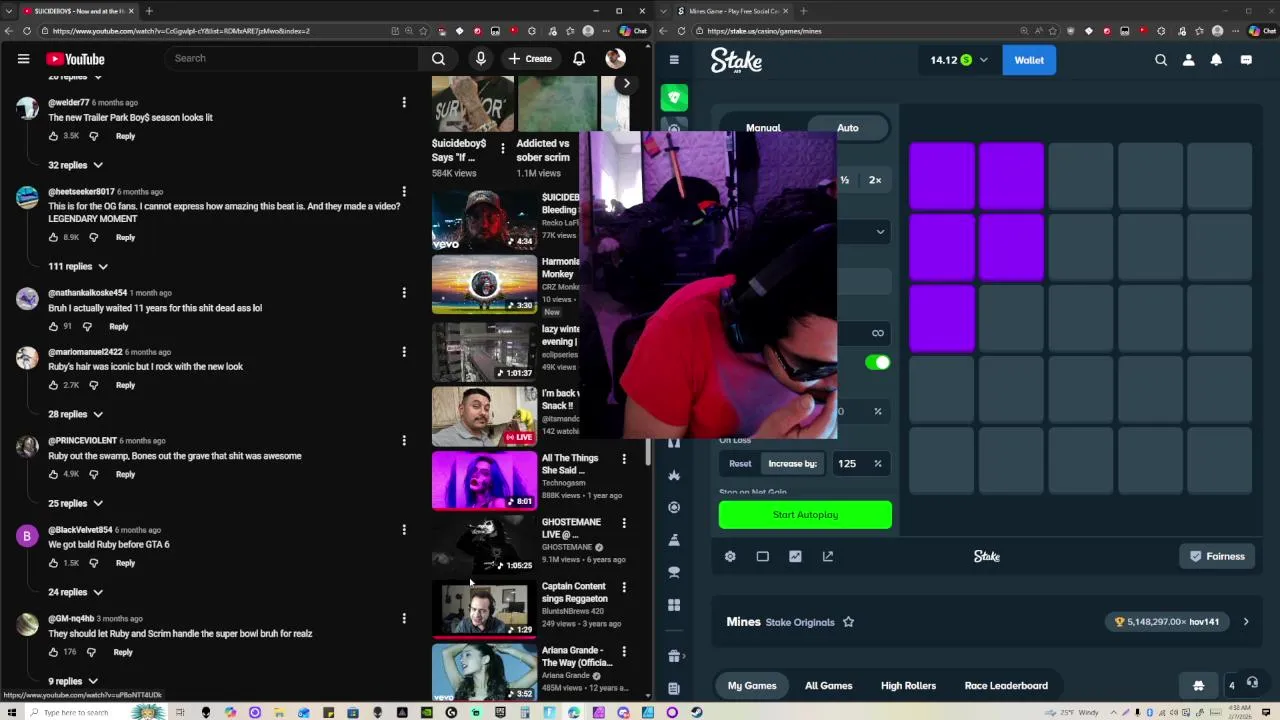Open Stake Wallet button
The image size is (1280, 720).
click(x=1029, y=60)
